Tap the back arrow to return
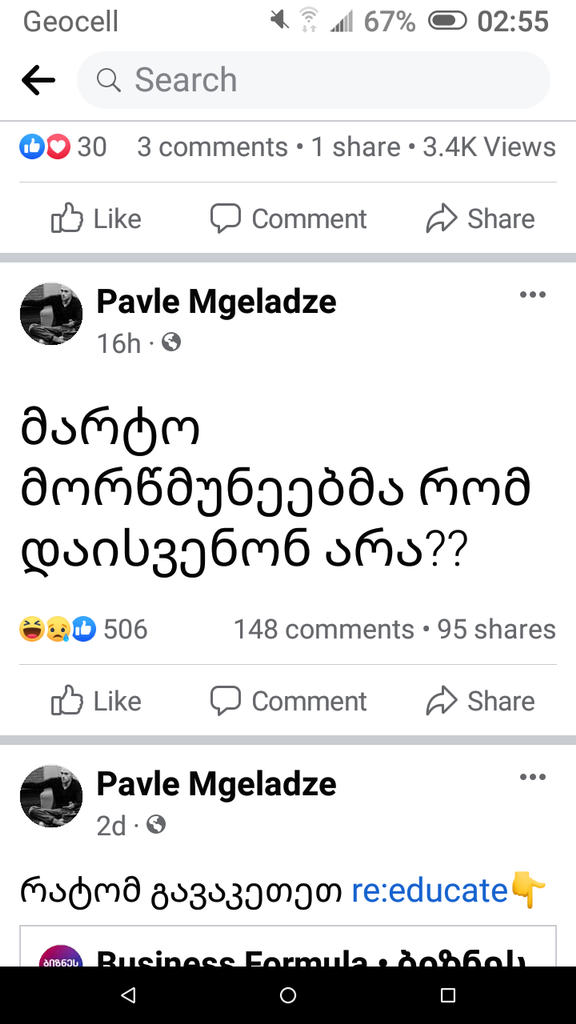Viewport: 576px width, 1024px height. pos(38,80)
